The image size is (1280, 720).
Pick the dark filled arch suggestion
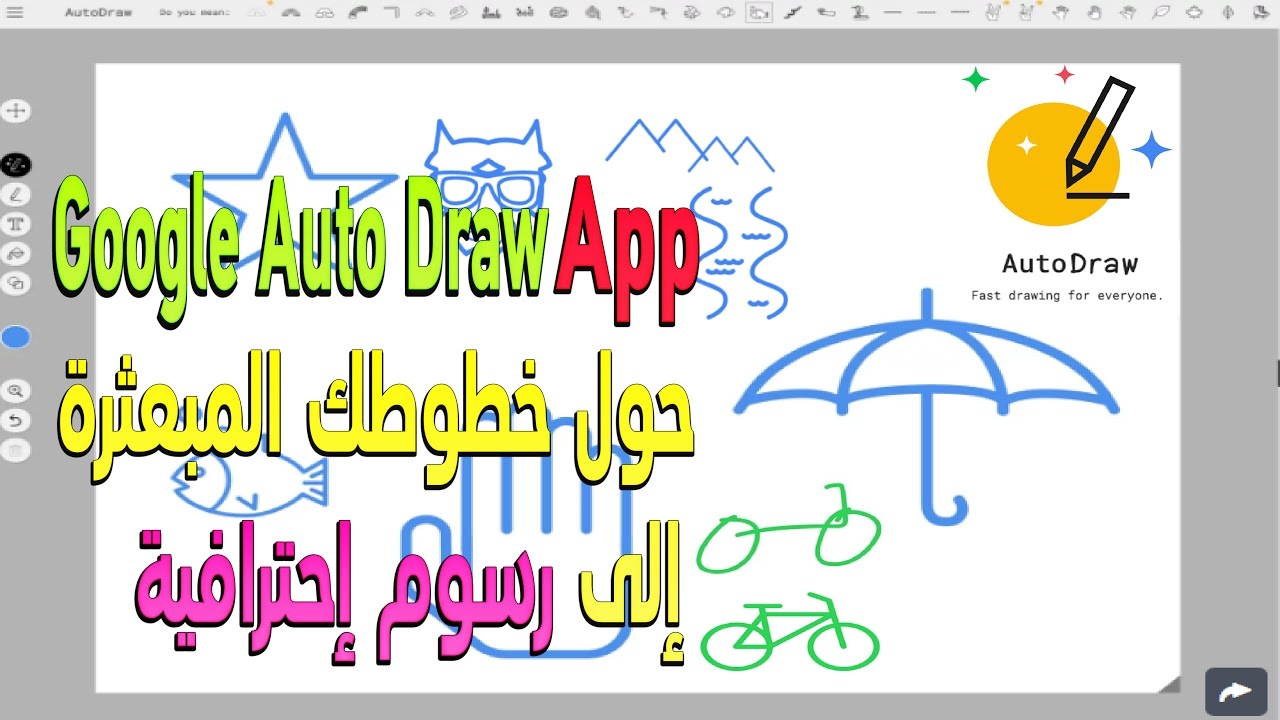point(291,13)
